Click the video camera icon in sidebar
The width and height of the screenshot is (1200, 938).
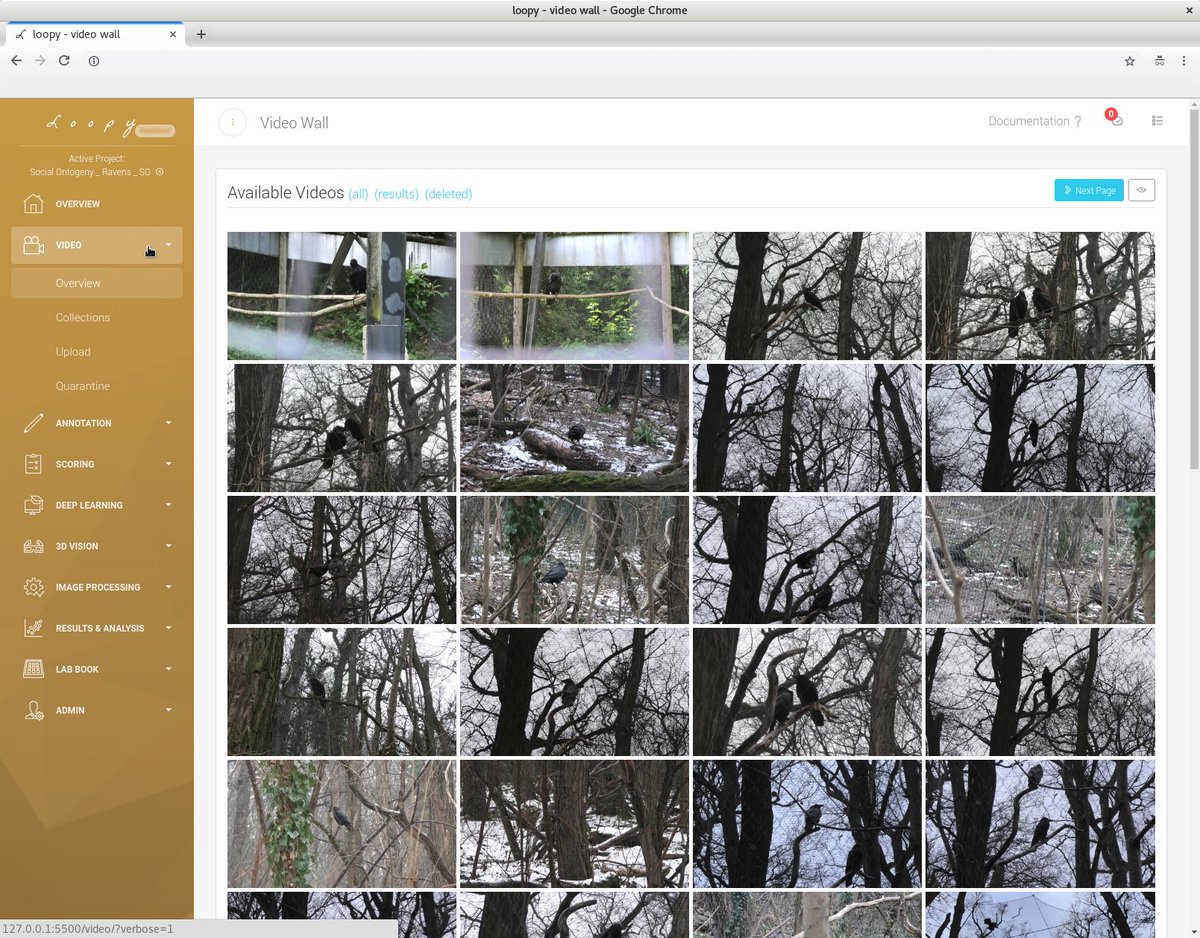(x=33, y=245)
